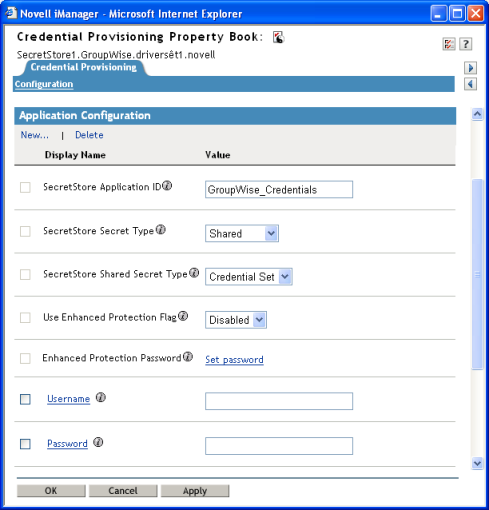Click the Display Name column header
489x510 pixels.
point(75,155)
